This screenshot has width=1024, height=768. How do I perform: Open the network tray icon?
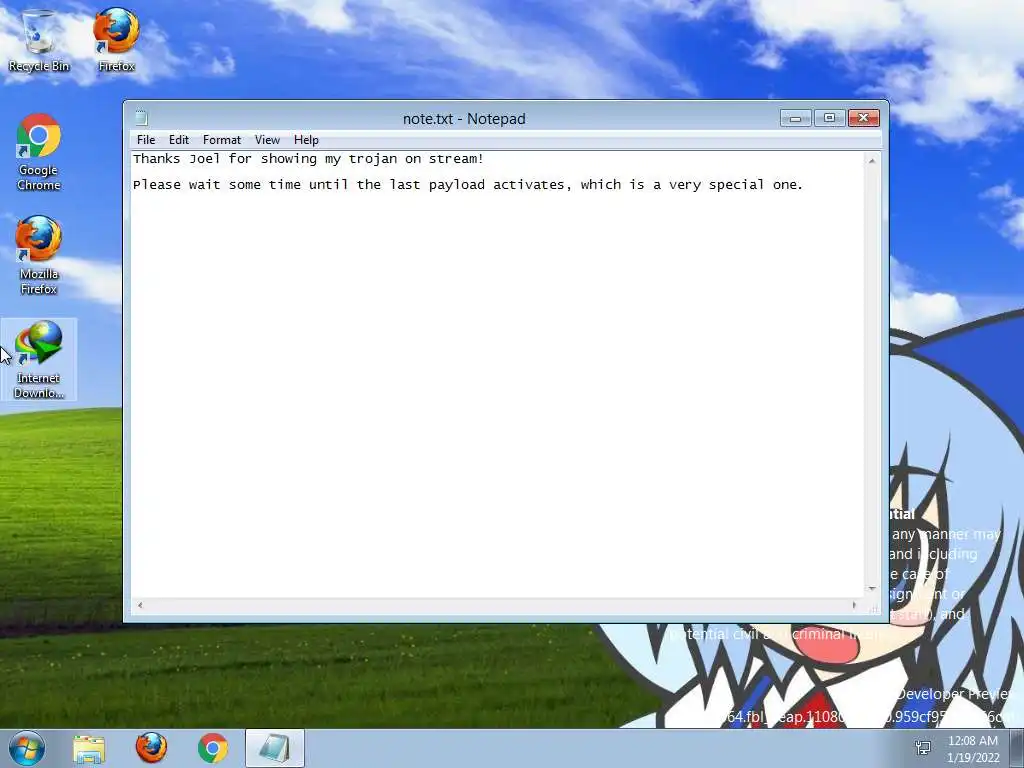923,748
